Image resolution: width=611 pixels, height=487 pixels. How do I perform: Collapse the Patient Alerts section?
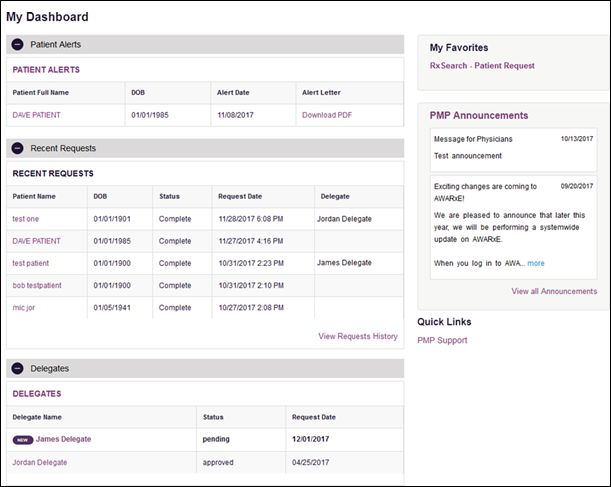click(x=17, y=44)
